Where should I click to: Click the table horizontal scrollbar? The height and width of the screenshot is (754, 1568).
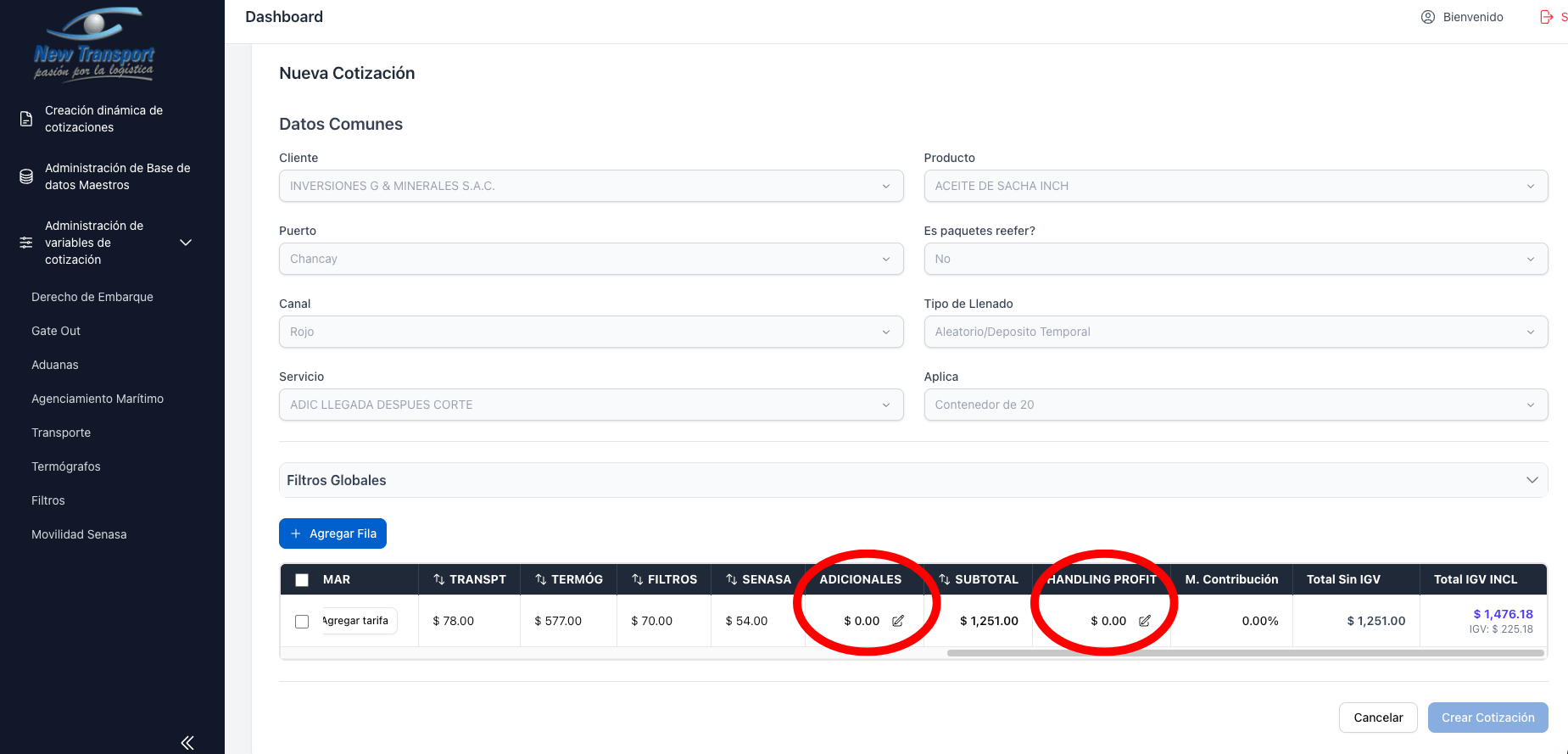tap(1245, 653)
